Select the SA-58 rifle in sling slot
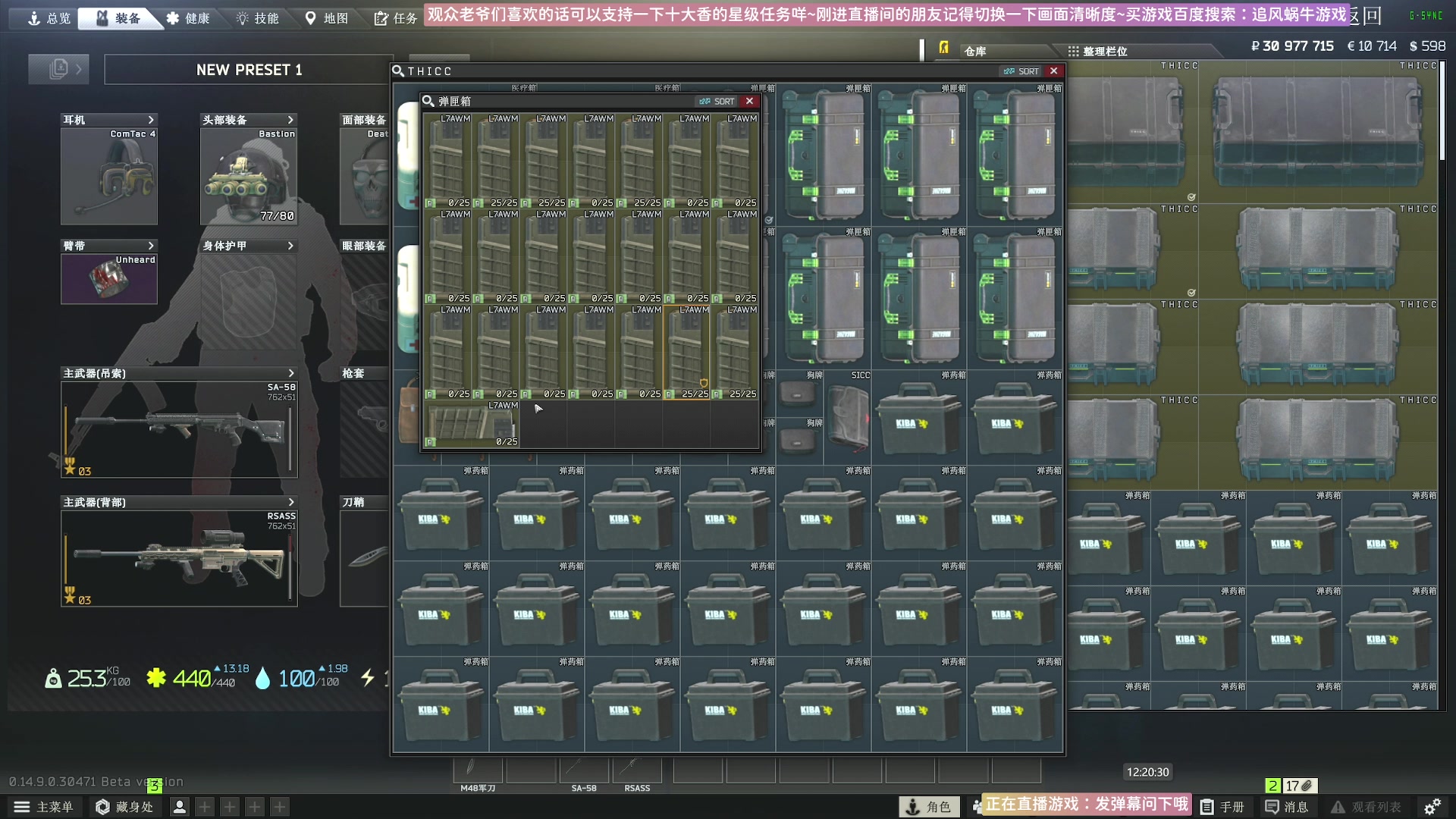Viewport: 1456px width, 819px height. pos(179,429)
